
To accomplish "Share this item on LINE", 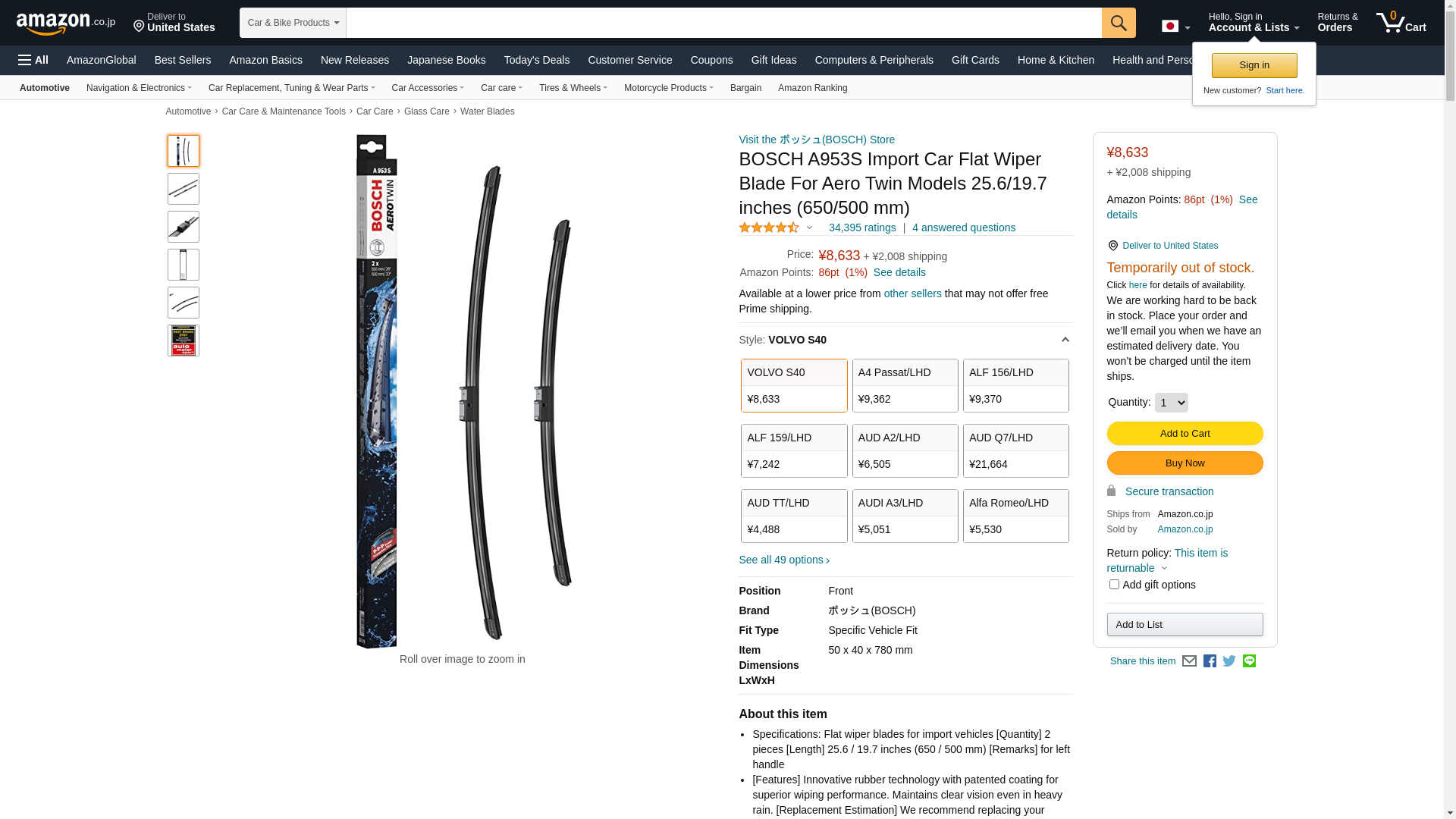I will pyautogui.click(x=1249, y=661).
